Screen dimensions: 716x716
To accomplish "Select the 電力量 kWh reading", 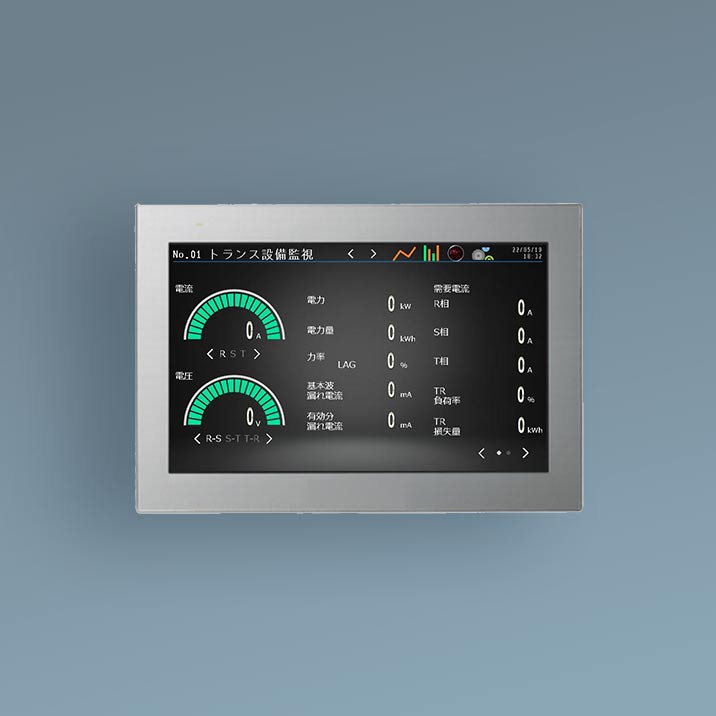I will point(392,334).
